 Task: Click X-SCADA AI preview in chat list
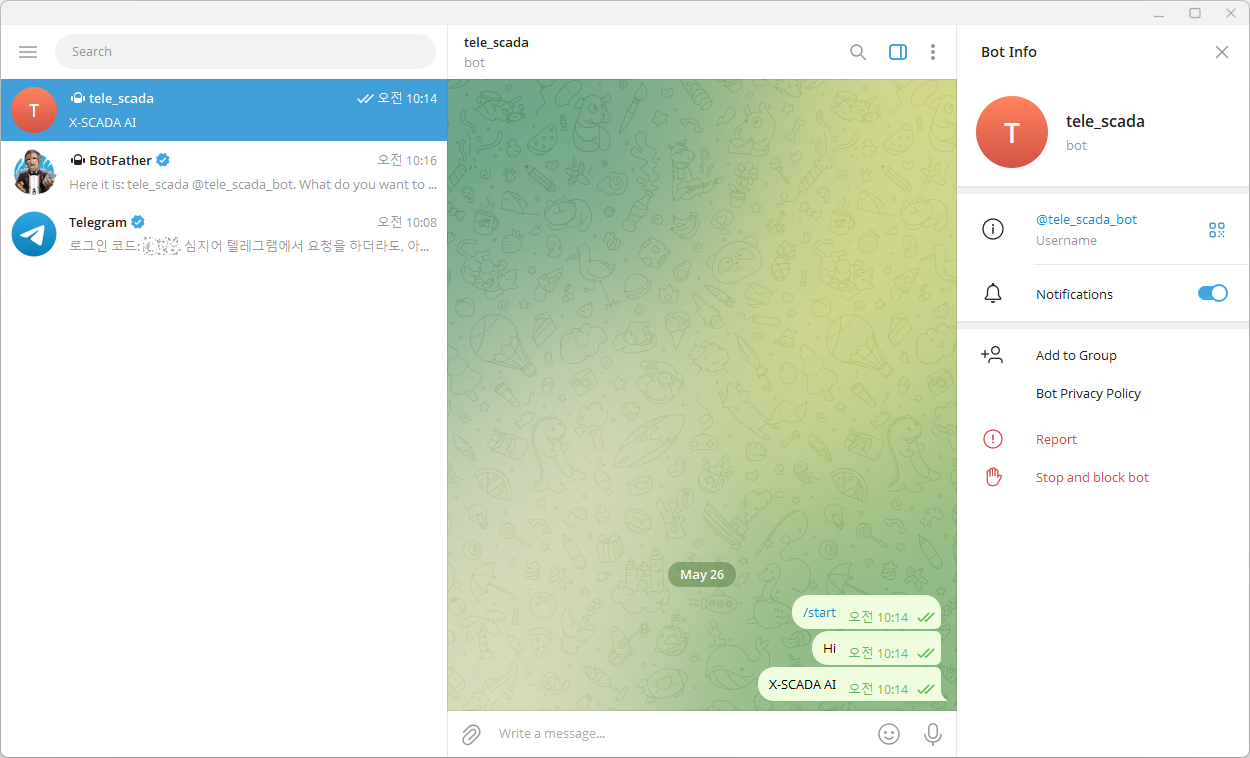[102, 123]
